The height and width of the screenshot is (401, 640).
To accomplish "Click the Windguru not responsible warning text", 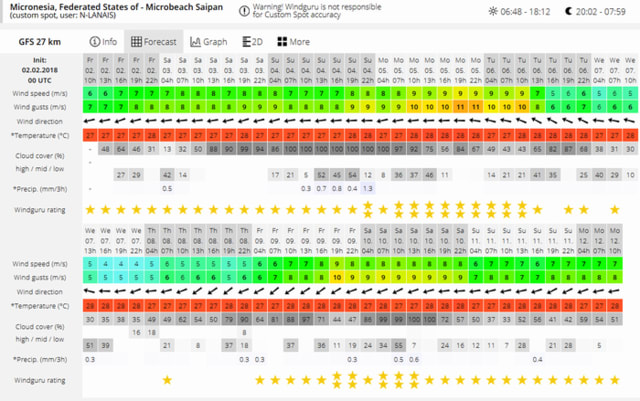I will click(317, 11).
